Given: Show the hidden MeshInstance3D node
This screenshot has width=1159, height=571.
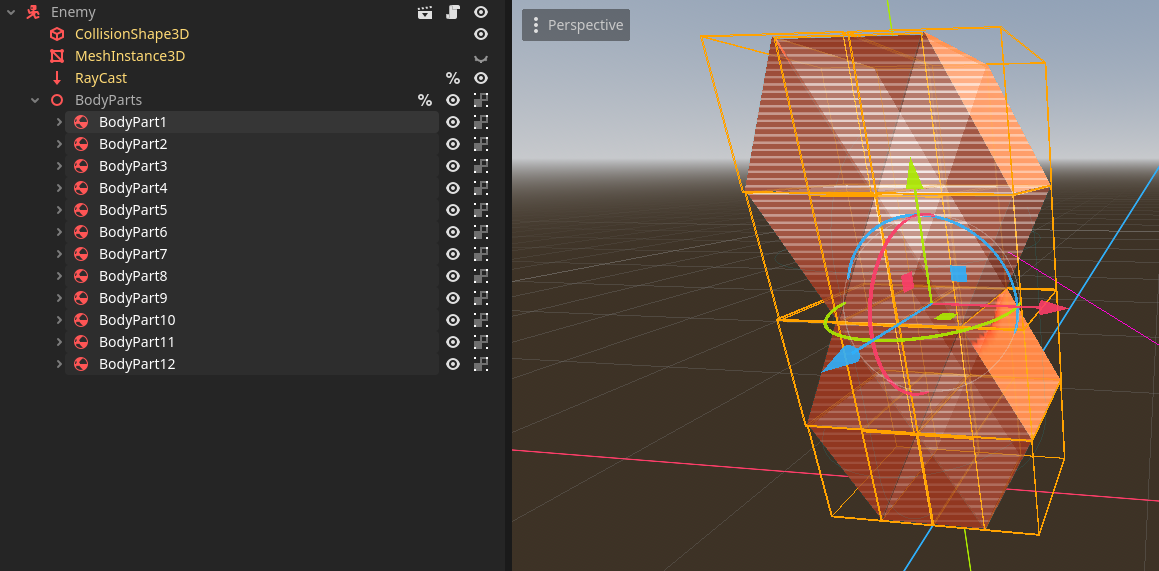Looking at the screenshot, I should point(481,57).
